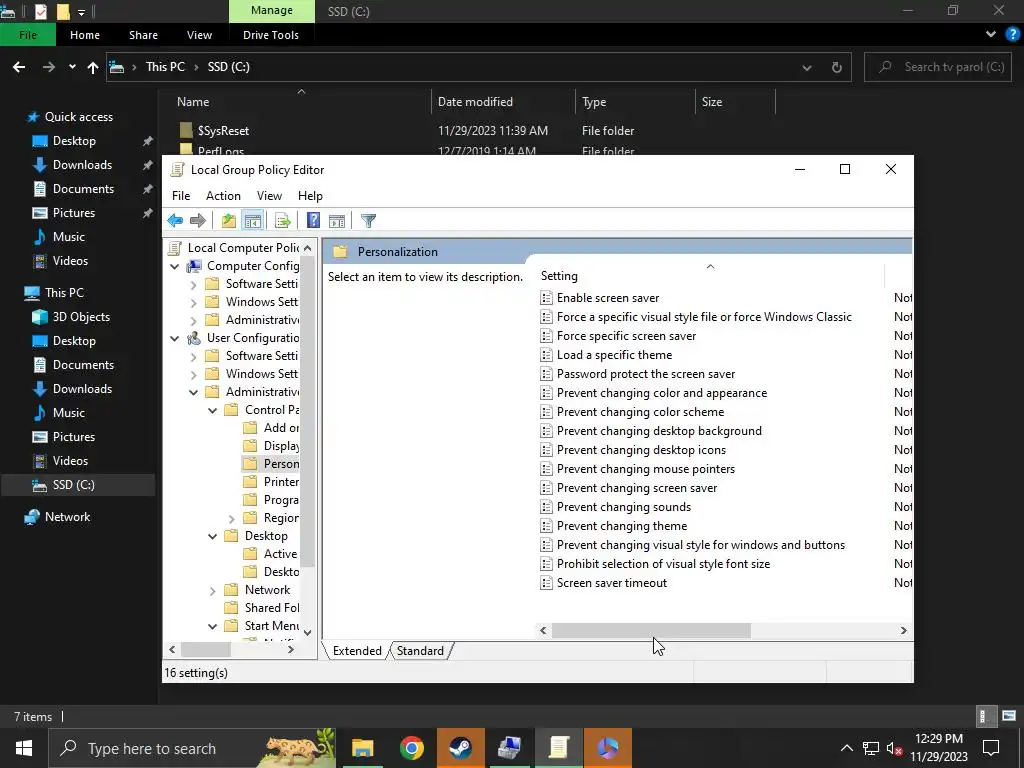
Task: Click right arrow of settings list scrollbar
Action: tap(903, 631)
